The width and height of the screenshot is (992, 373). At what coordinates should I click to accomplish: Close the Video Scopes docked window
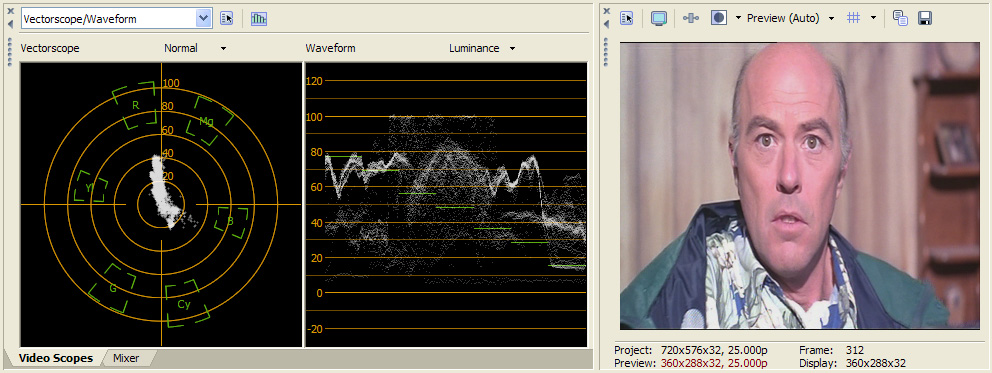tap(10, 11)
